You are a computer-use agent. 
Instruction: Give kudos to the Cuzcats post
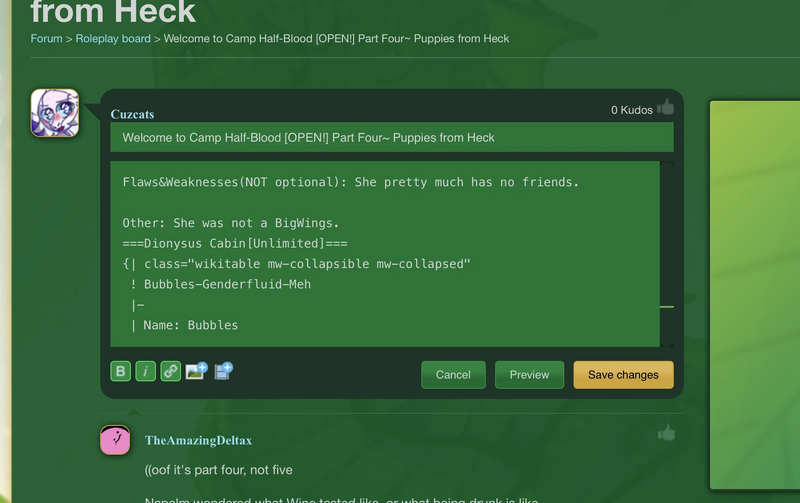coord(666,108)
